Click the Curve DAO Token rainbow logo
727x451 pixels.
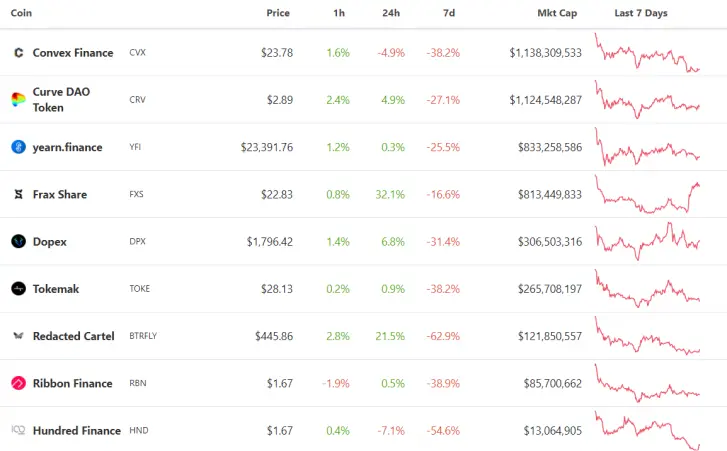pyautogui.click(x=19, y=100)
